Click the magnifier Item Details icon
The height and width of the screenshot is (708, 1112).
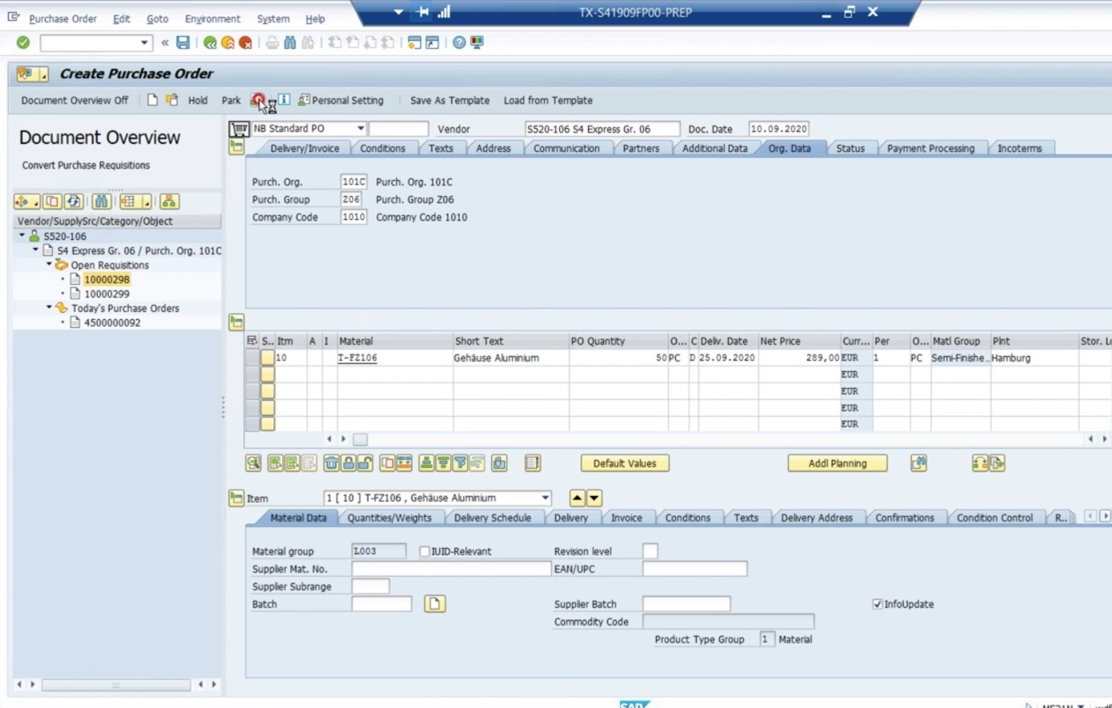[253, 463]
